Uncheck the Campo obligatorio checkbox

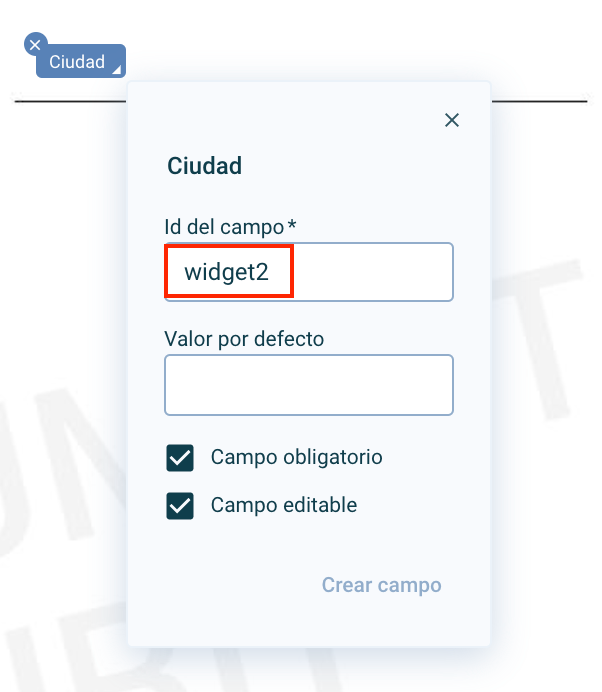(x=180, y=458)
